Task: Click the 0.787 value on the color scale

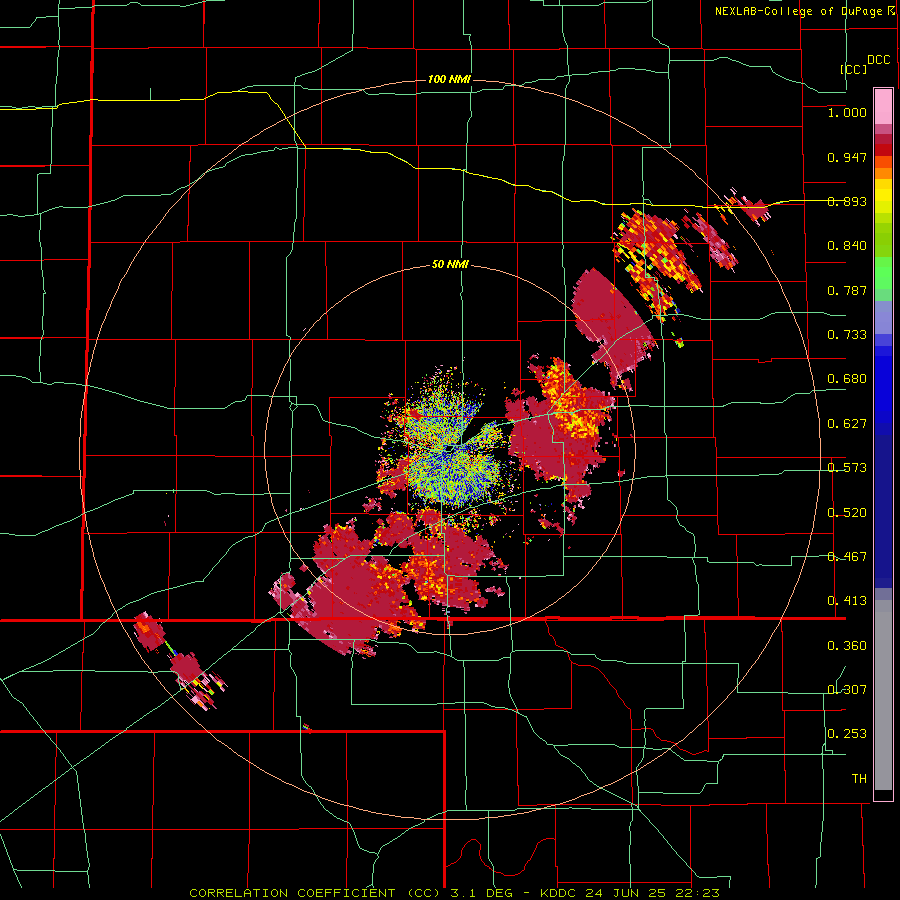Action: point(847,290)
